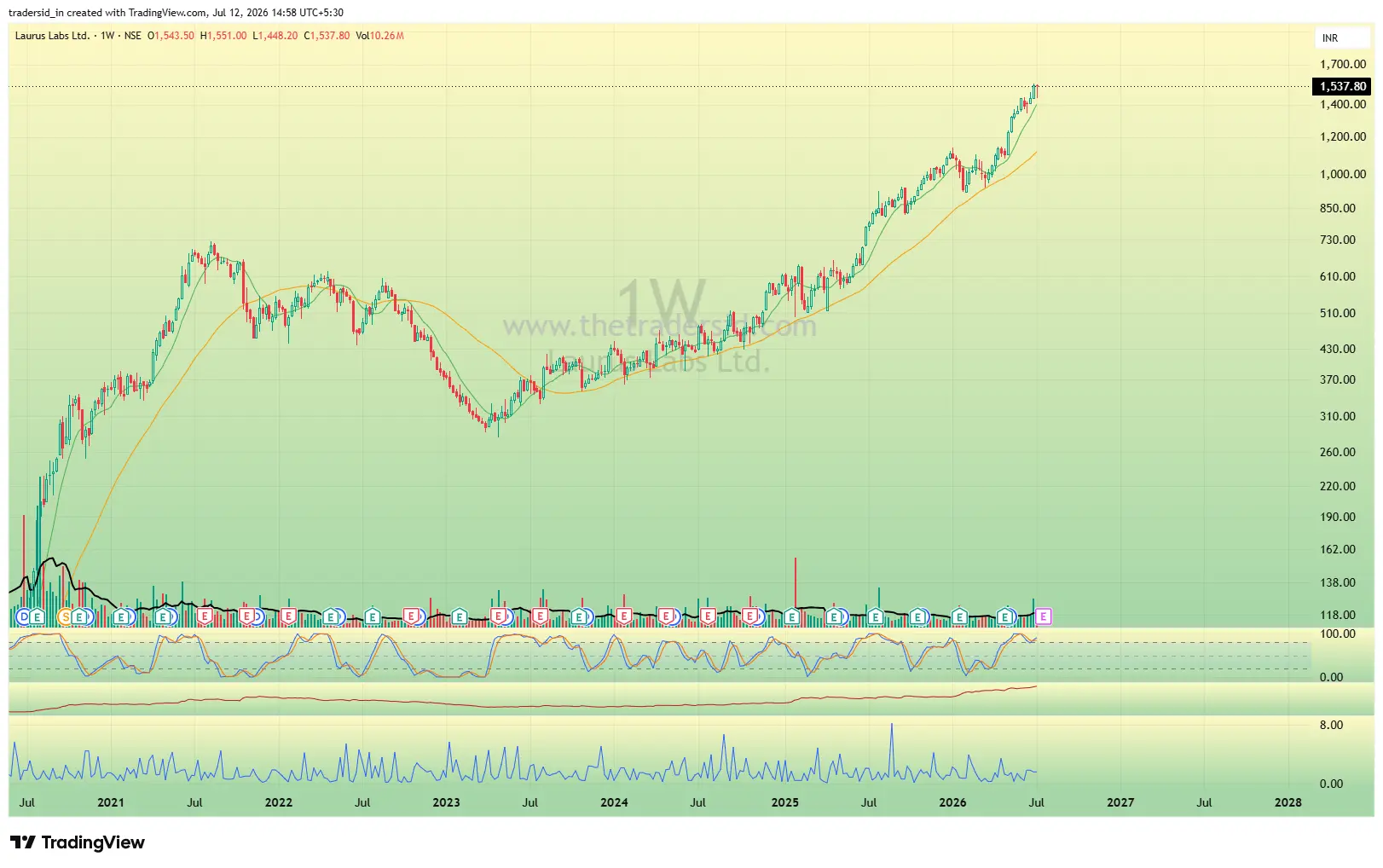1383x868 pixels.
Task: Click the 850.00 price axis label
Action: (x=1338, y=208)
